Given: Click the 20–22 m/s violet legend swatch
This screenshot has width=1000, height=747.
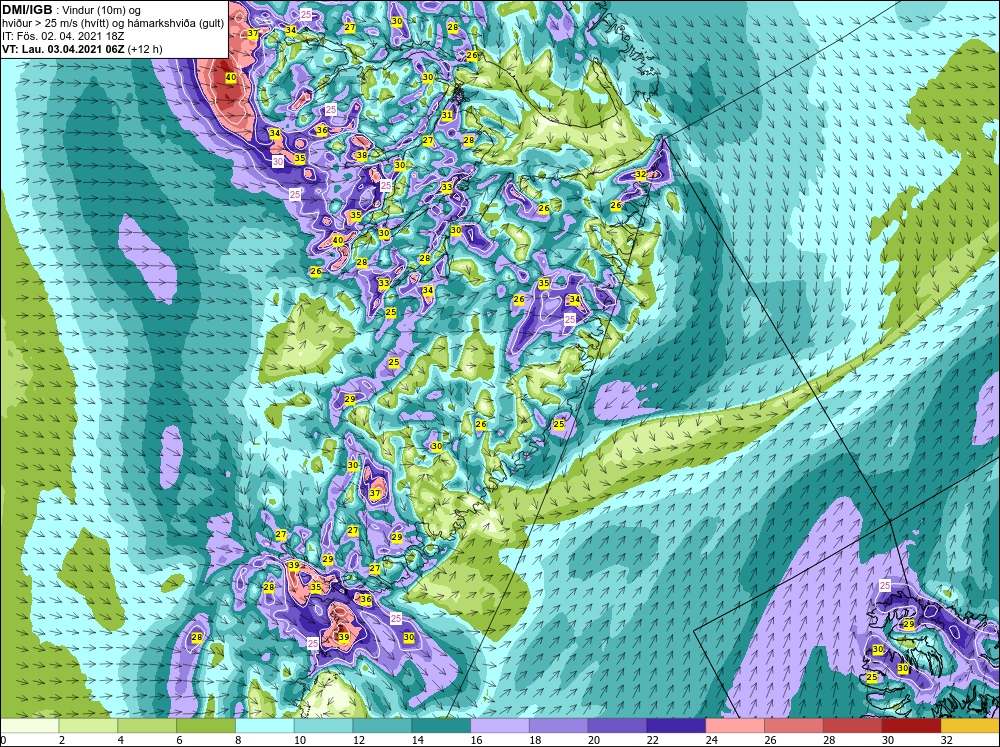Looking at the screenshot, I should coord(617,726).
